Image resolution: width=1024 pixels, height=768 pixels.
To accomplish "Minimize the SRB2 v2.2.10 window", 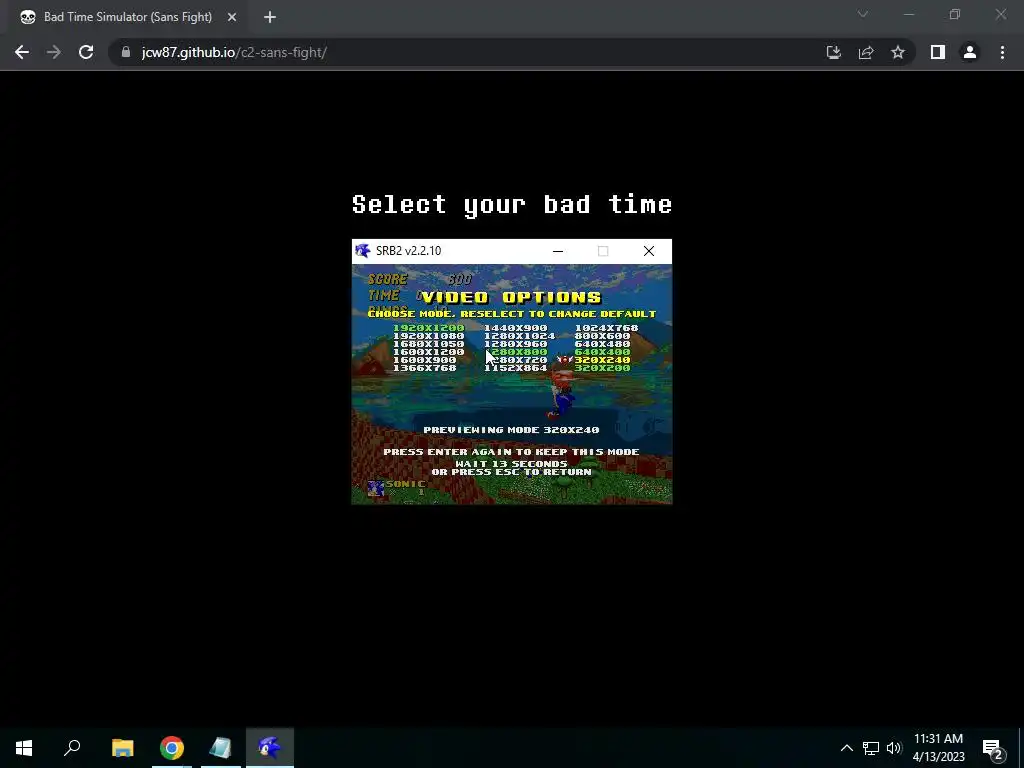I will tap(558, 251).
